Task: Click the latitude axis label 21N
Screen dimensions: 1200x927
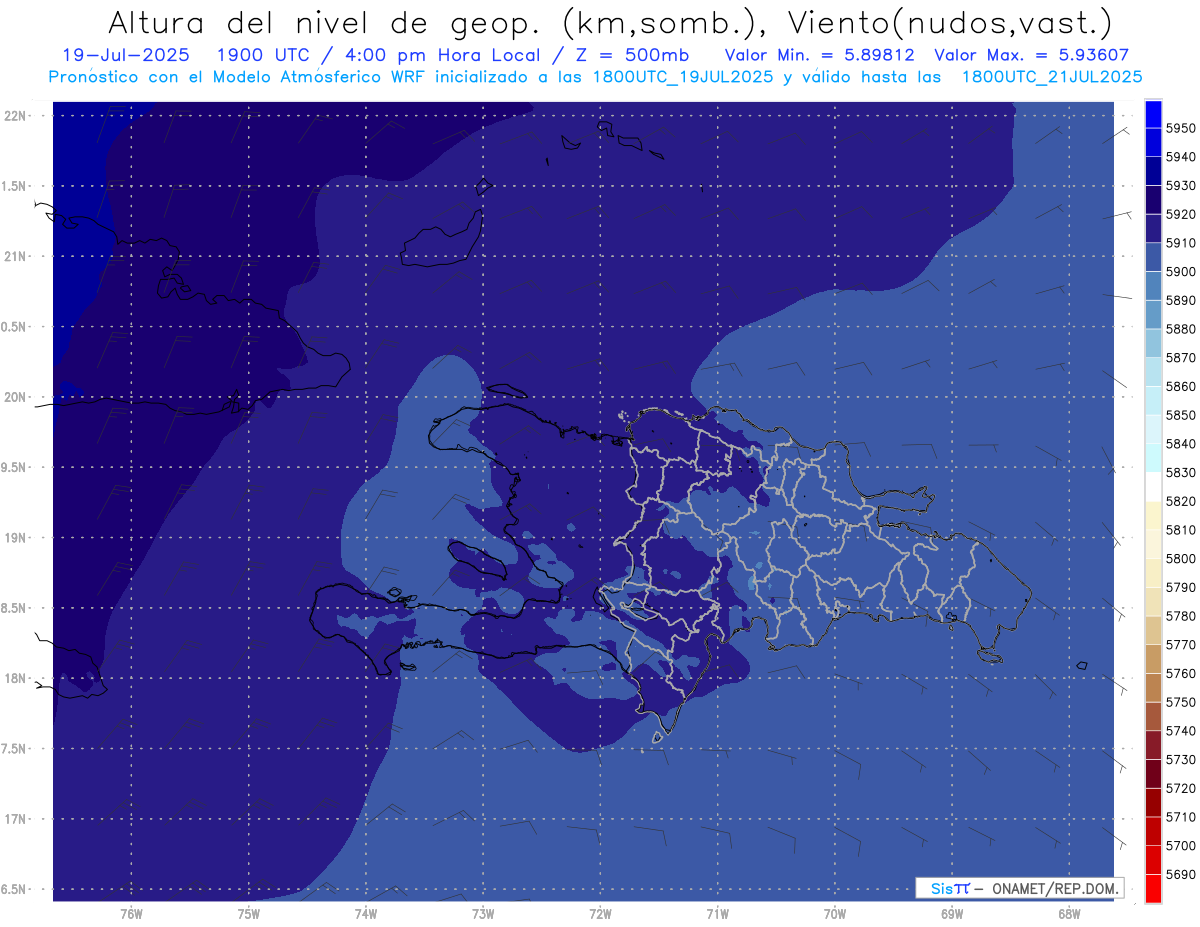Action: point(14,256)
